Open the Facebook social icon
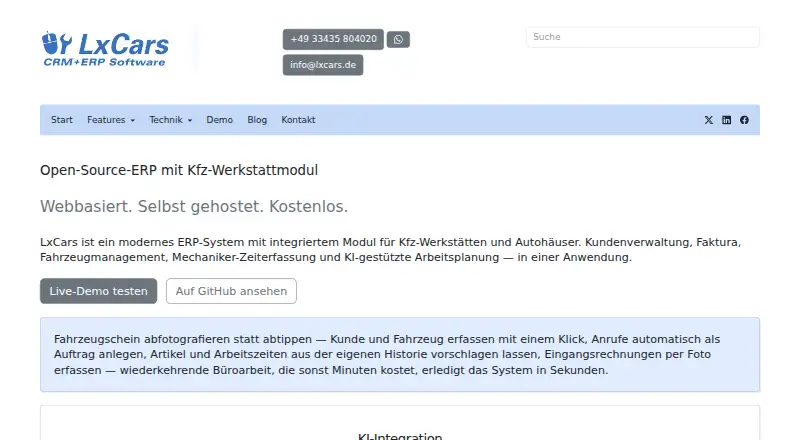 coord(744,120)
